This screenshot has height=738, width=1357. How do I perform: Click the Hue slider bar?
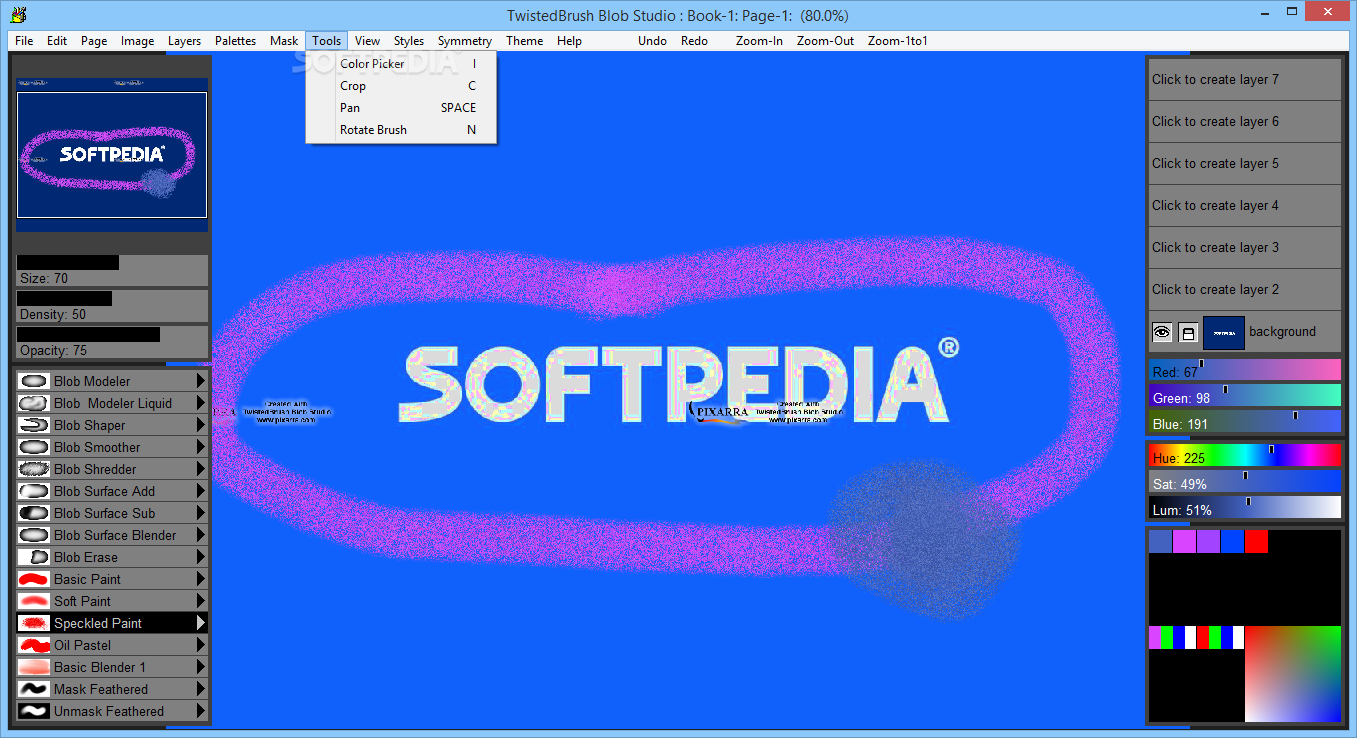[1245, 456]
